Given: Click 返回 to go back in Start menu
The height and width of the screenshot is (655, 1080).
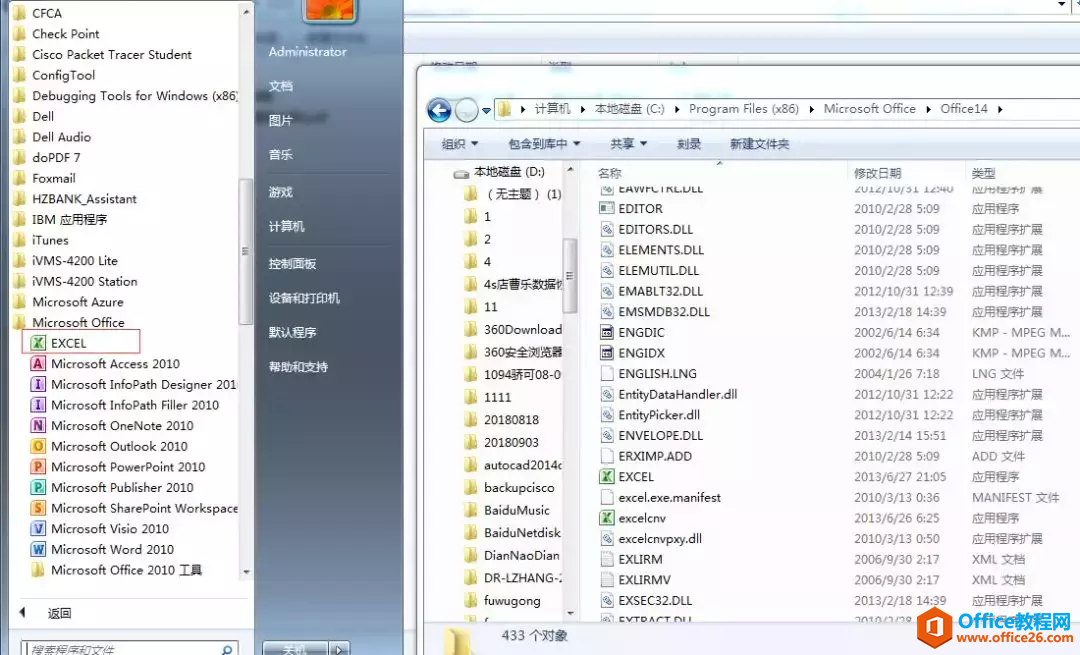Looking at the screenshot, I should [x=59, y=613].
